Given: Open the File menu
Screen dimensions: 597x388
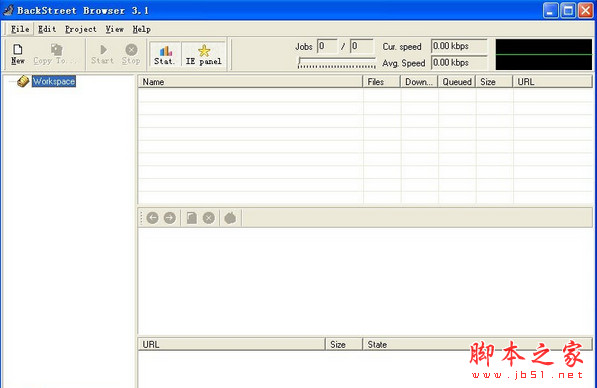Looking at the screenshot, I should (x=20, y=29).
